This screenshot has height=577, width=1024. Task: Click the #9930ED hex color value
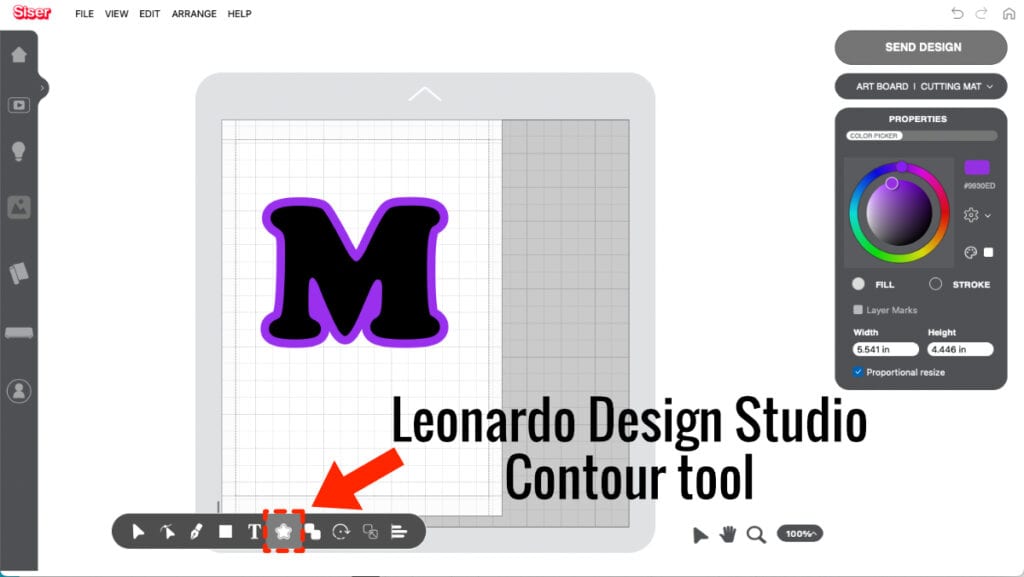[x=979, y=186]
